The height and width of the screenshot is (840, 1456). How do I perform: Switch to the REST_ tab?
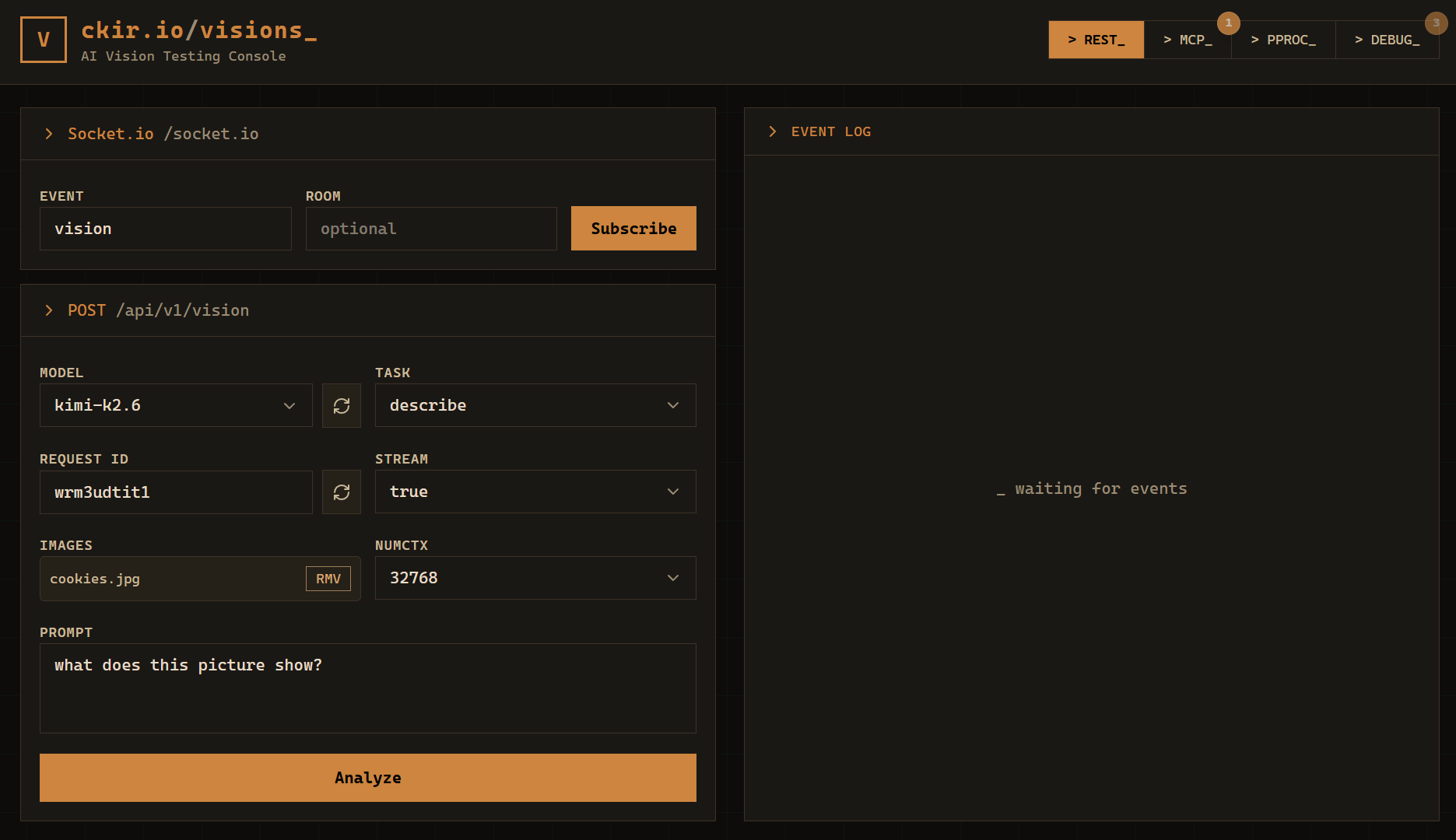tap(1096, 40)
